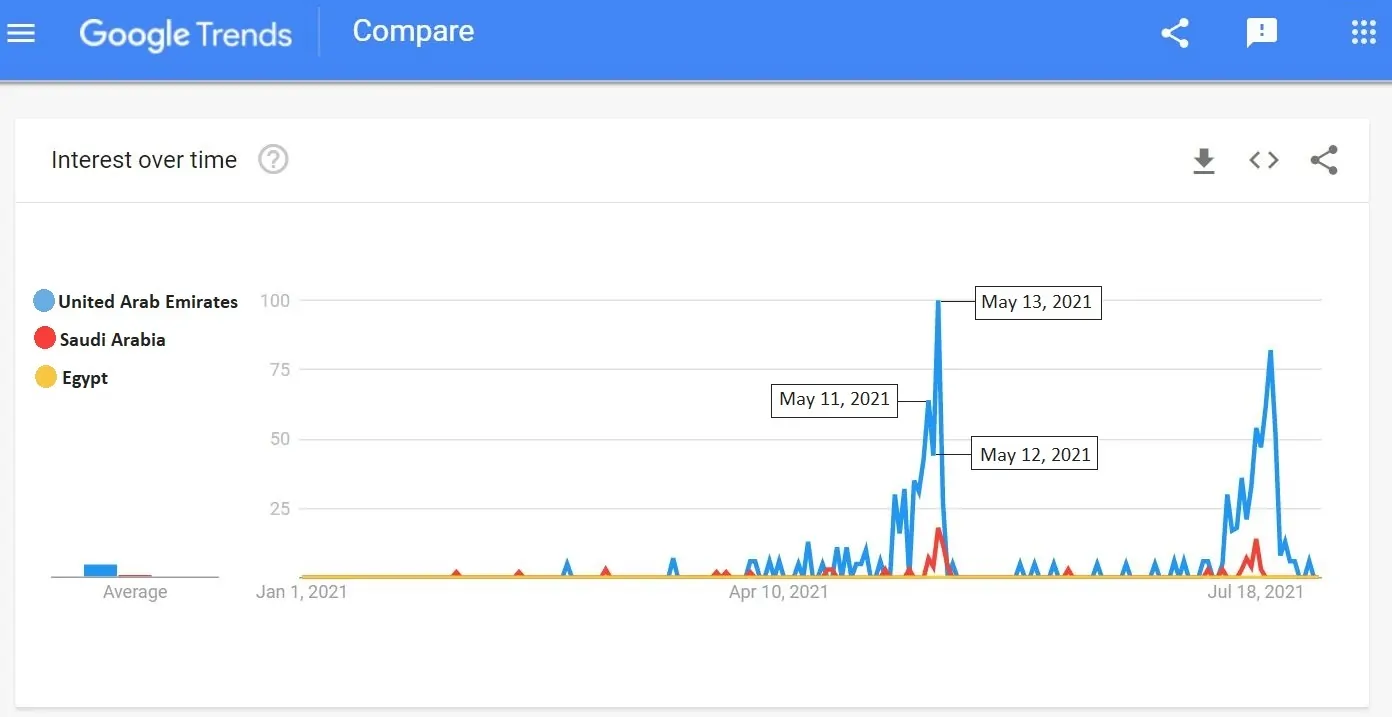
Task: Share the Interest over time chart
Action: [1324, 160]
